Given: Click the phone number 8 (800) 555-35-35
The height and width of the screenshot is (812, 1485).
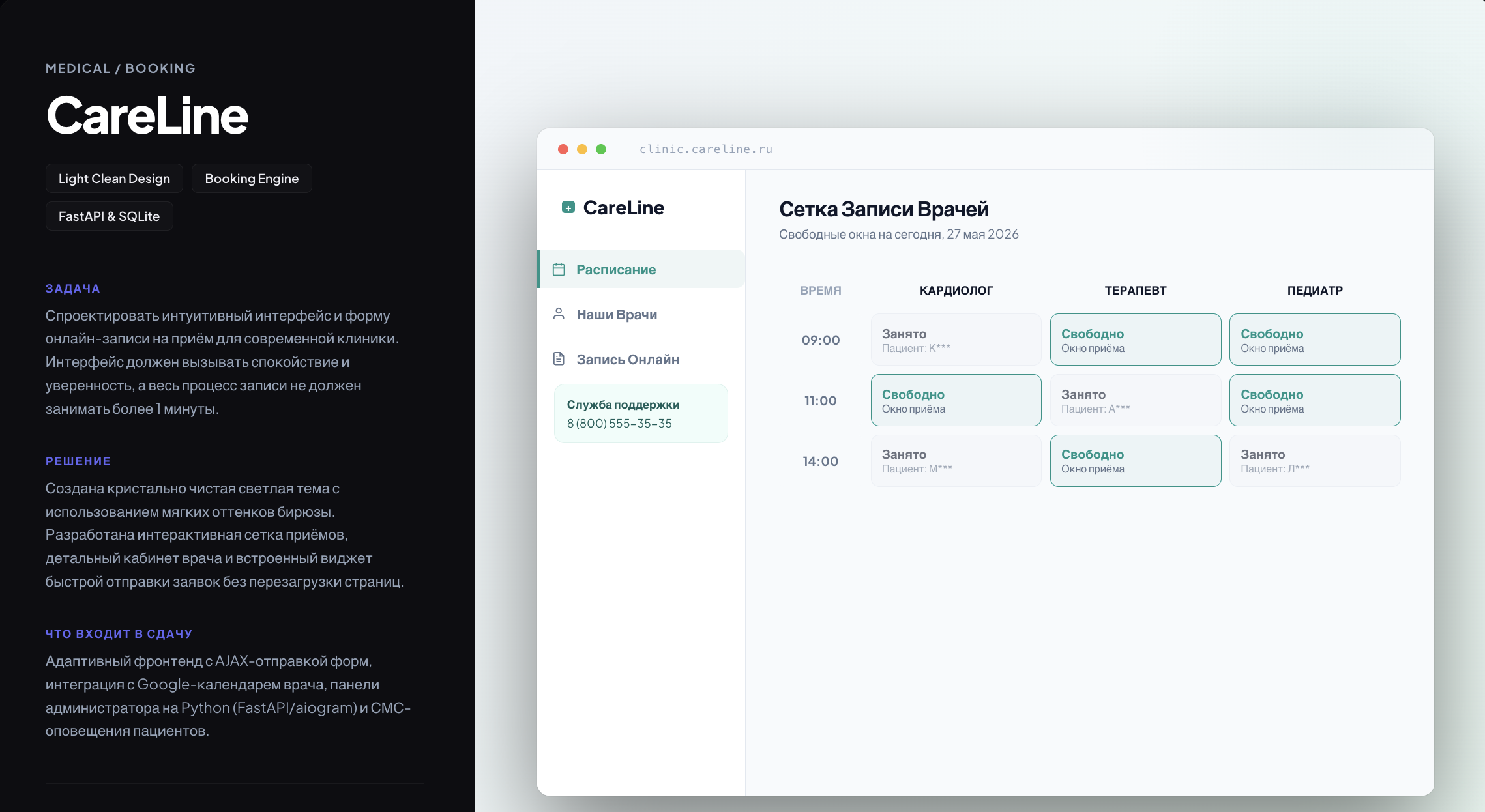Looking at the screenshot, I should tap(619, 424).
